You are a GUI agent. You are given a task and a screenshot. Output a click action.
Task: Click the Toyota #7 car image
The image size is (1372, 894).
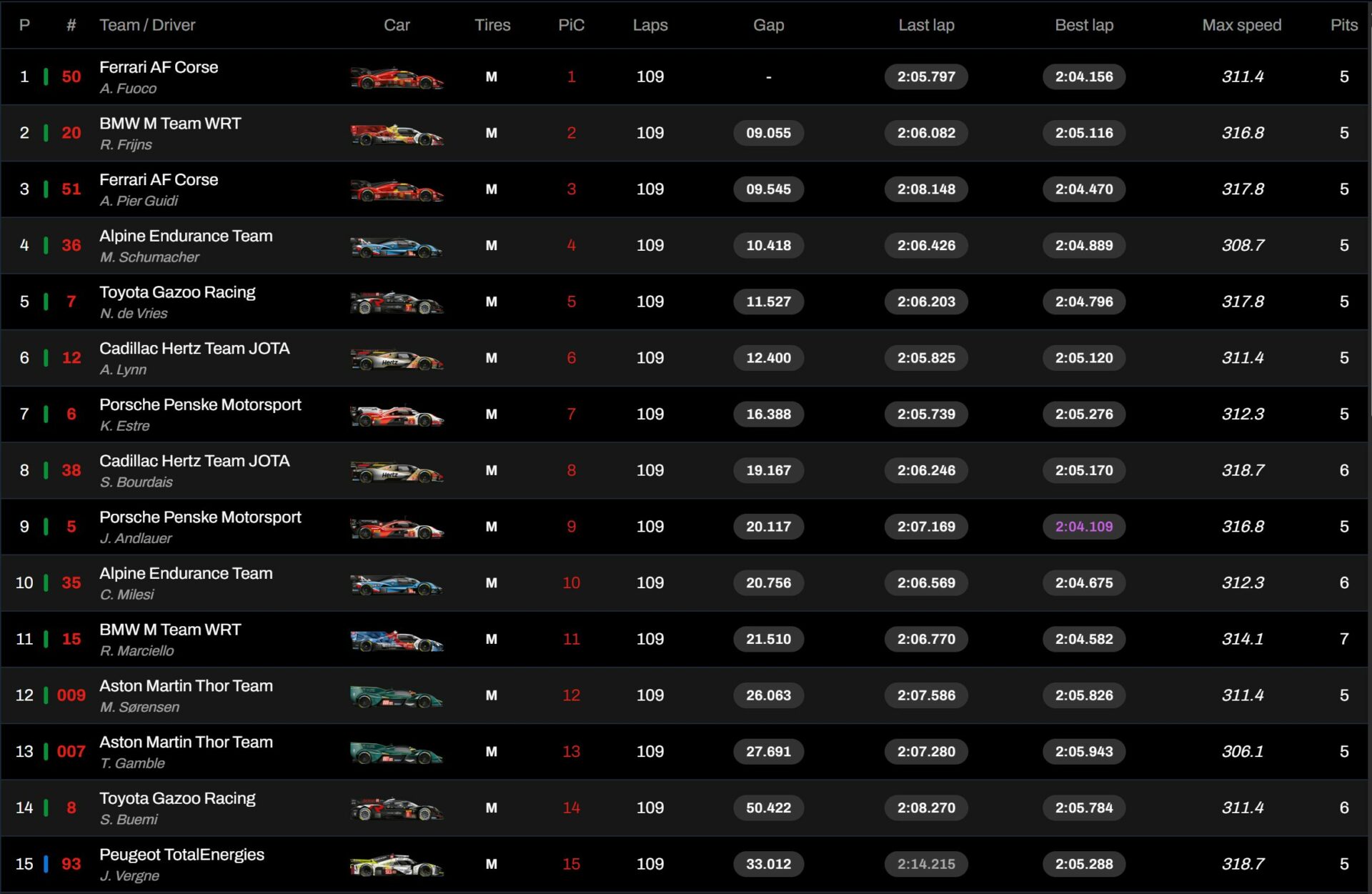pyautogui.click(x=397, y=302)
